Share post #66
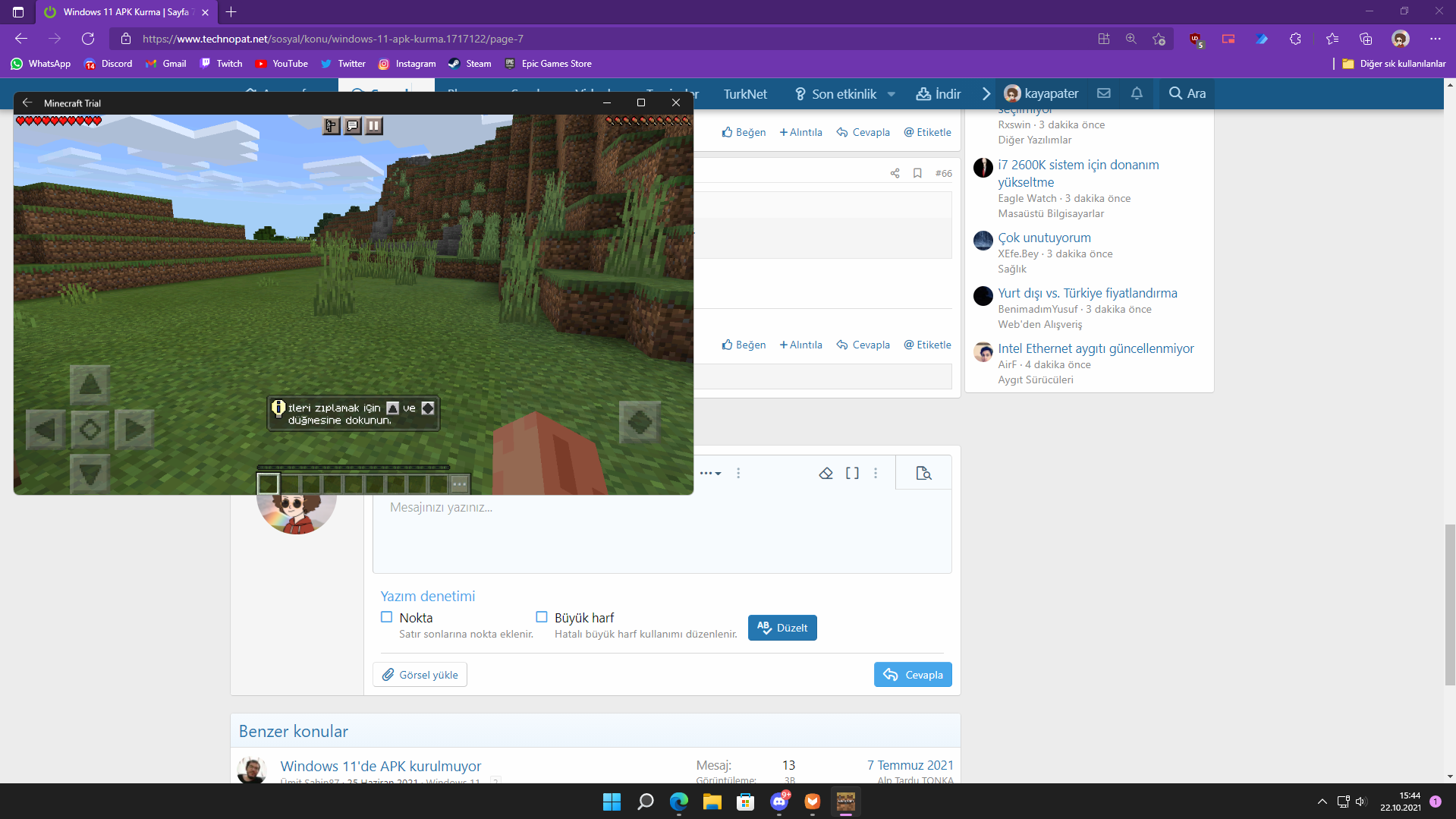The width and height of the screenshot is (1456, 819). tap(895, 173)
